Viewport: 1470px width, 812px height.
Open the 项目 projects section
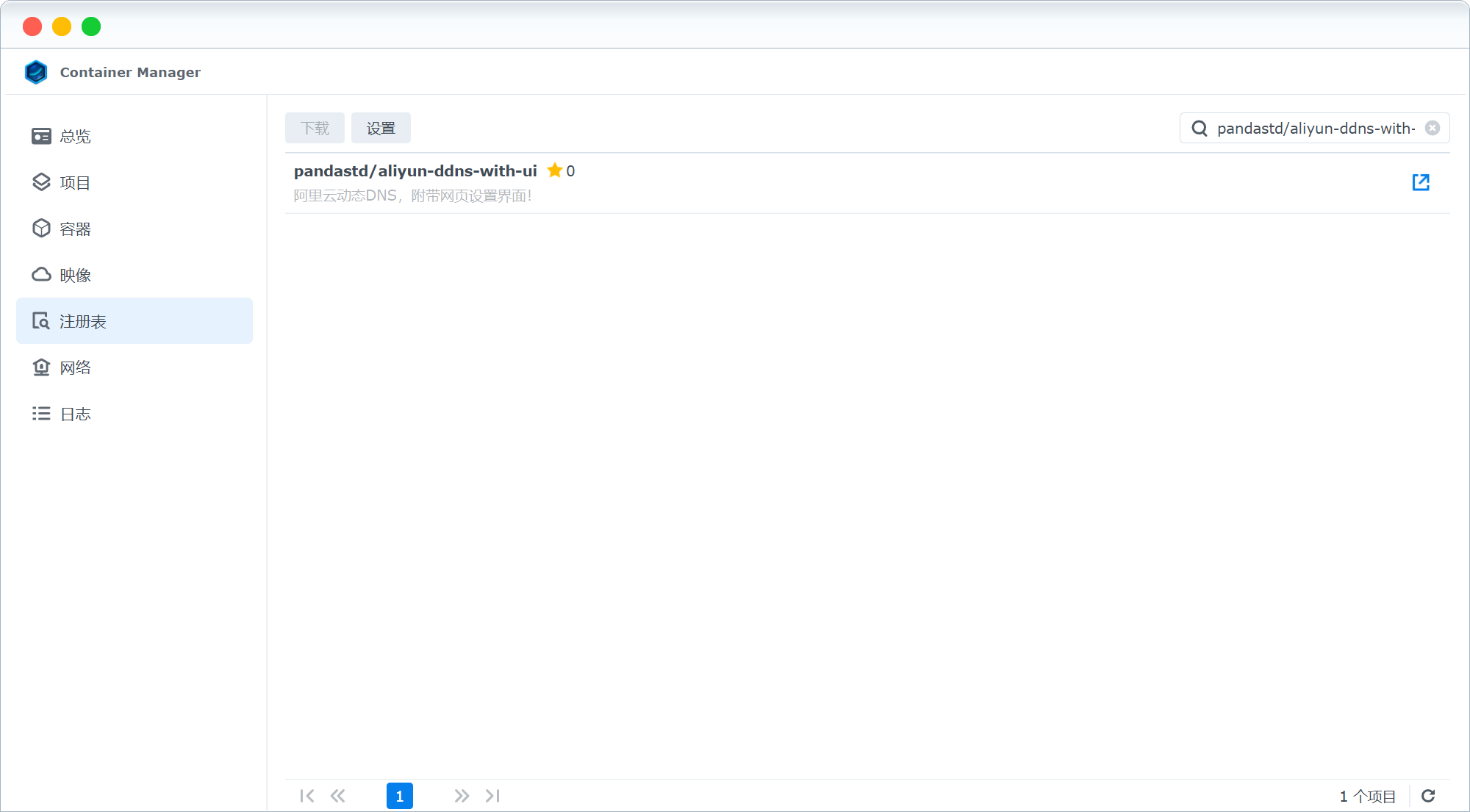point(74,183)
